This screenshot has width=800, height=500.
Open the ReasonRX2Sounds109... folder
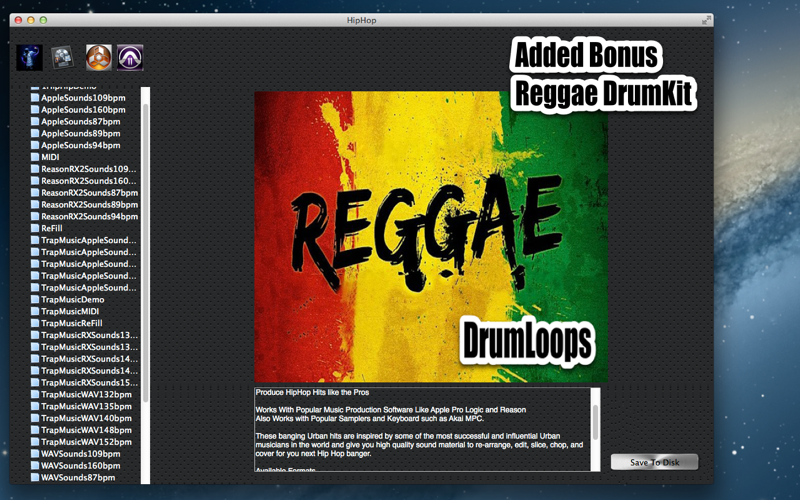[83, 169]
